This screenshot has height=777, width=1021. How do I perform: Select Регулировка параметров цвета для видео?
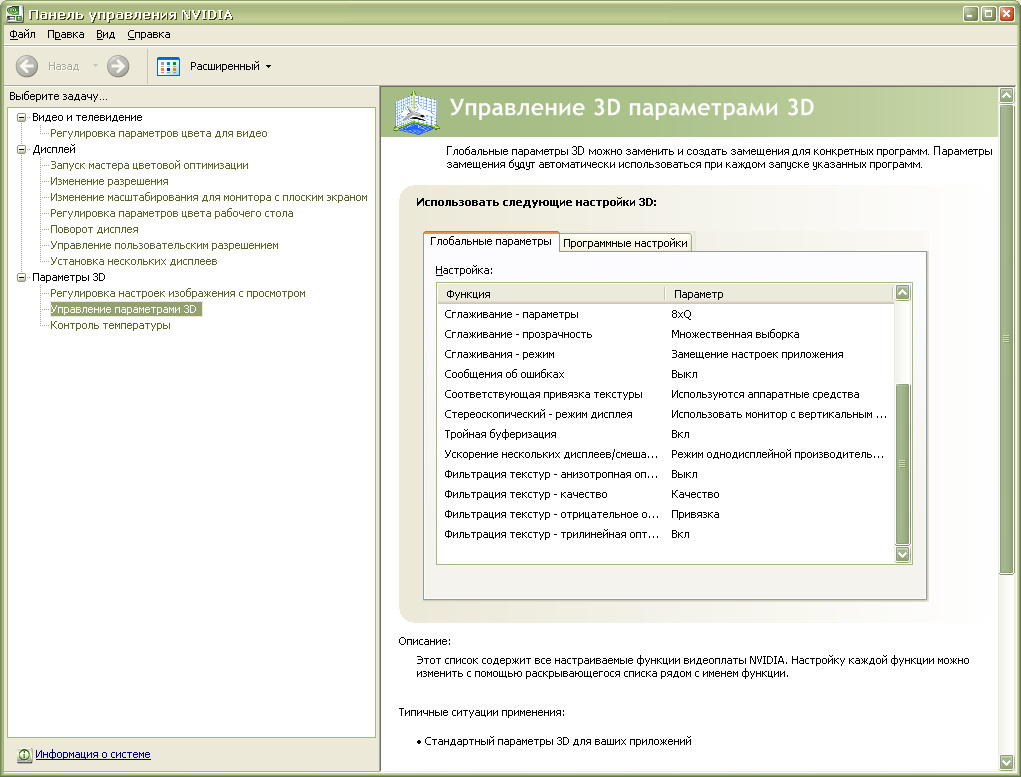pyautogui.click(x=159, y=133)
